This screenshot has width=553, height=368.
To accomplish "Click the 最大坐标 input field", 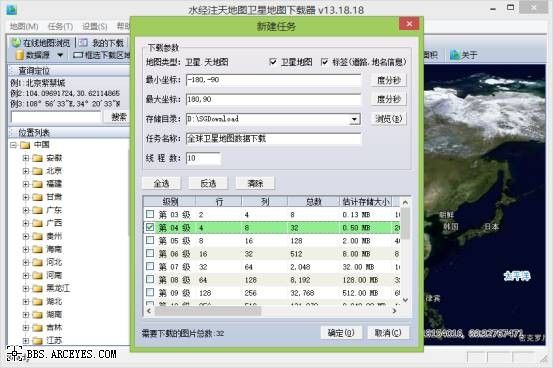I will point(274,99).
